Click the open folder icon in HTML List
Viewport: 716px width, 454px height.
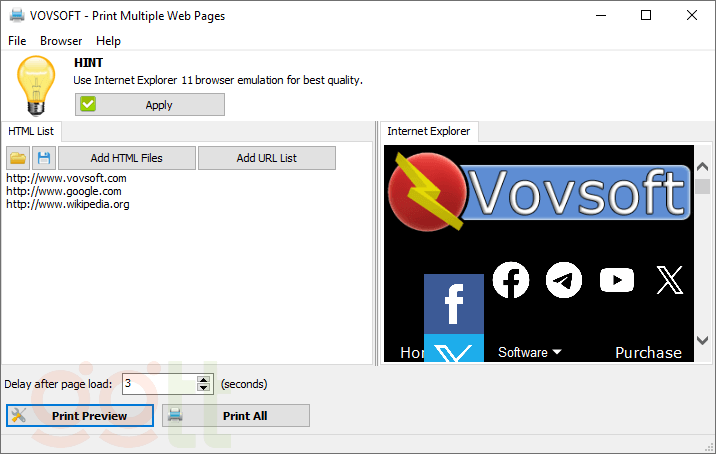(x=18, y=158)
